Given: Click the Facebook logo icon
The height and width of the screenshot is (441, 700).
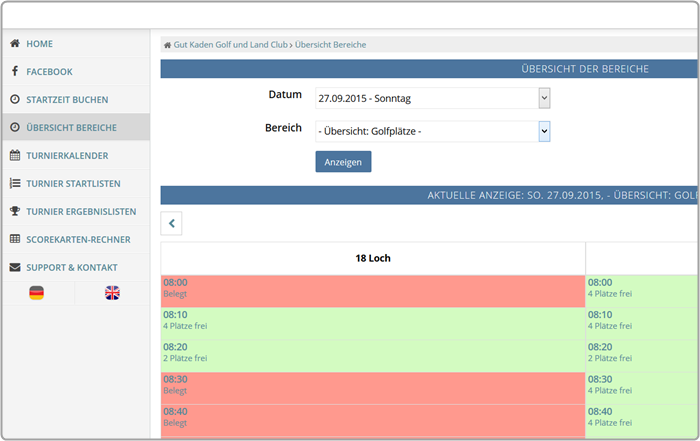Looking at the screenshot, I should tap(15, 72).
